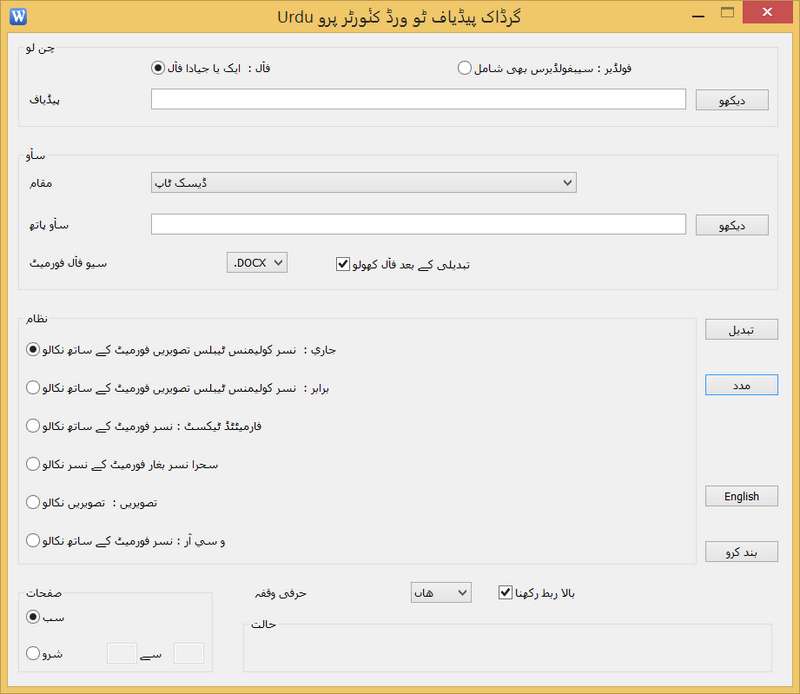The height and width of the screenshot is (694, 800).
Task: Select the folder with subfolders radio option
Action: coord(464,68)
